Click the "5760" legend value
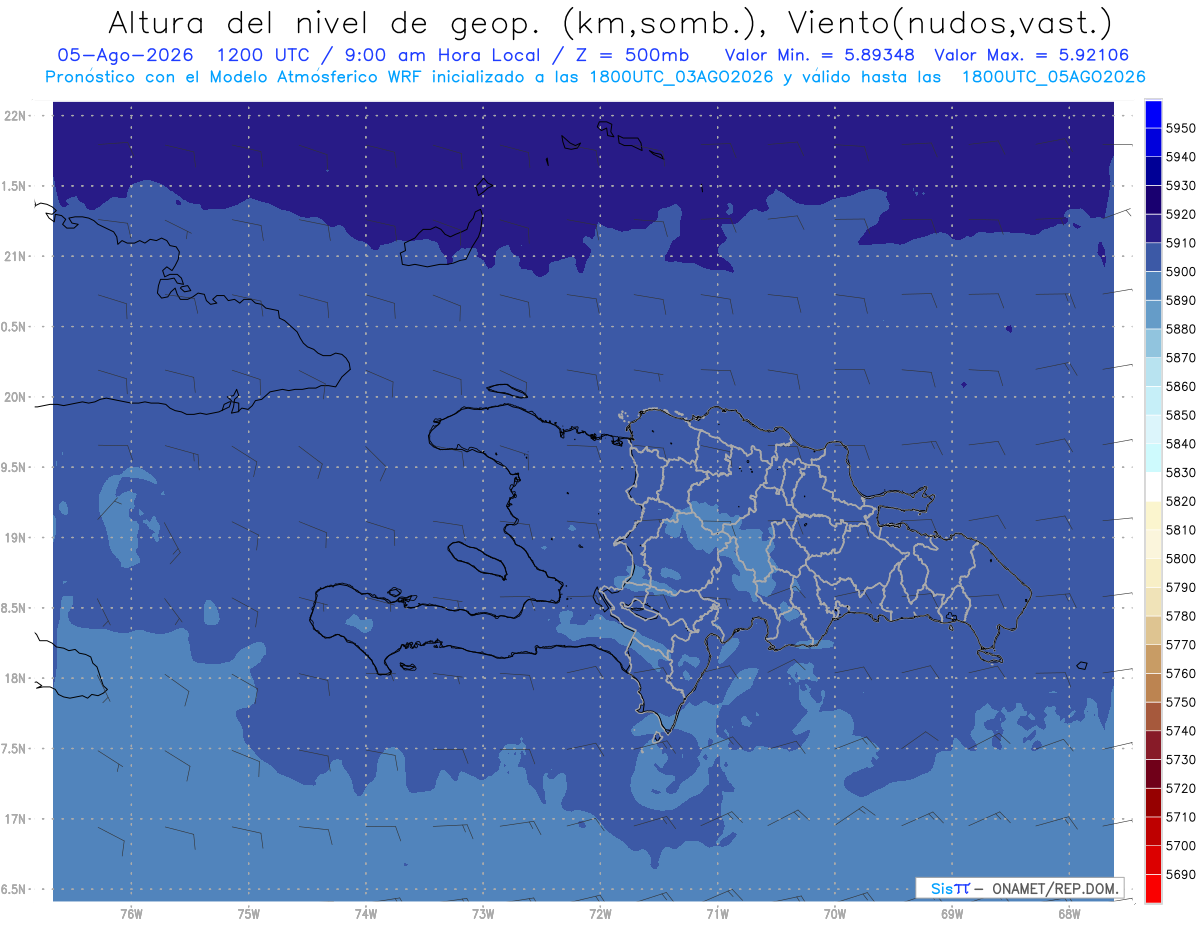Image resolution: width=1200 pixels, height=927 pixels. tap(1181, 673)
